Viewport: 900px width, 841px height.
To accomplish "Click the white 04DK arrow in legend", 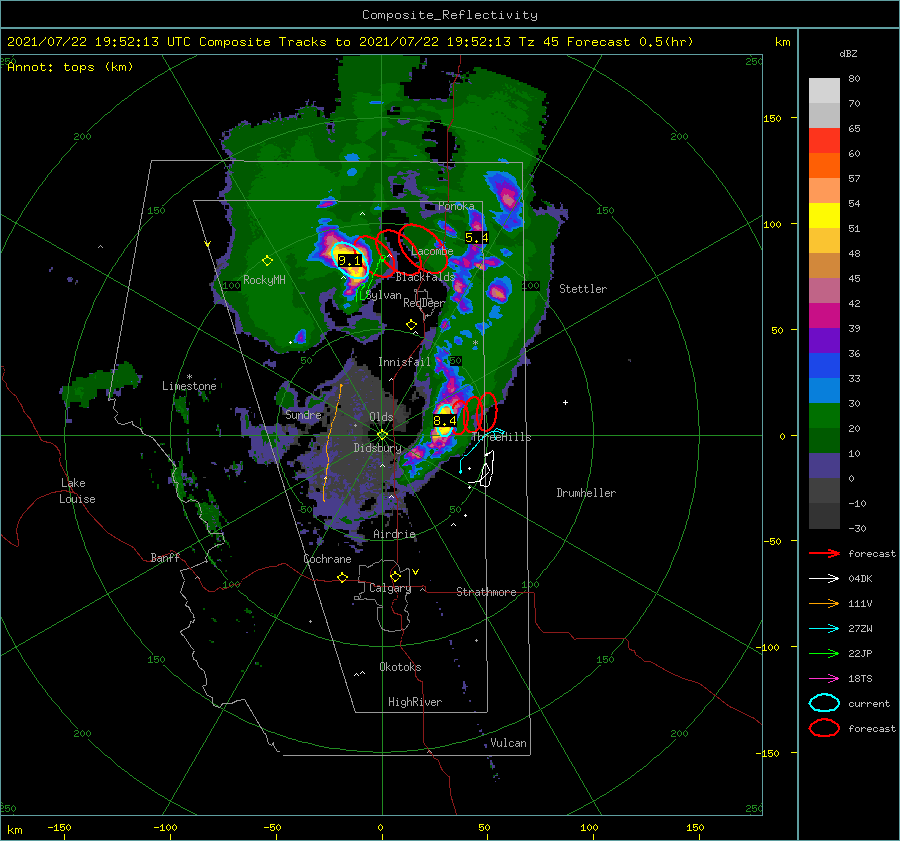I will [x=824, y=578].
